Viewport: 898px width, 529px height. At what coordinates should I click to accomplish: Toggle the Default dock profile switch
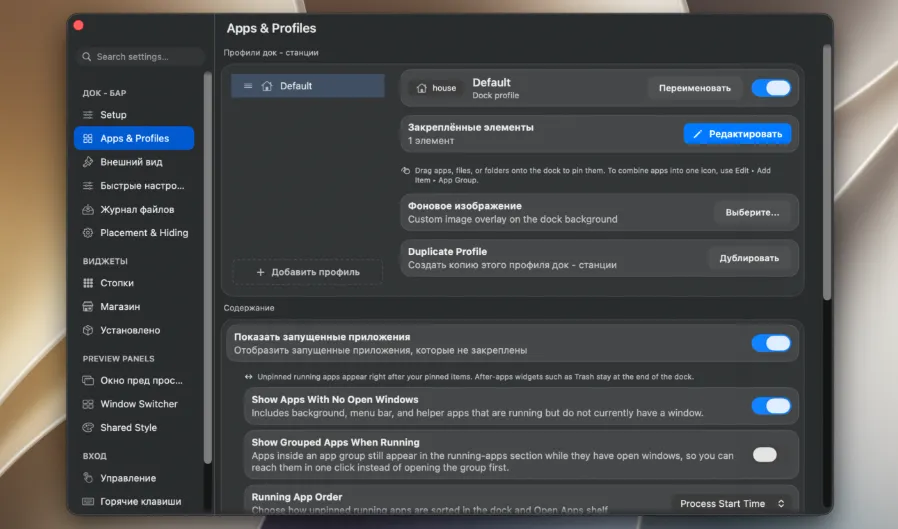pyautogui.click(x=771, y=88)
